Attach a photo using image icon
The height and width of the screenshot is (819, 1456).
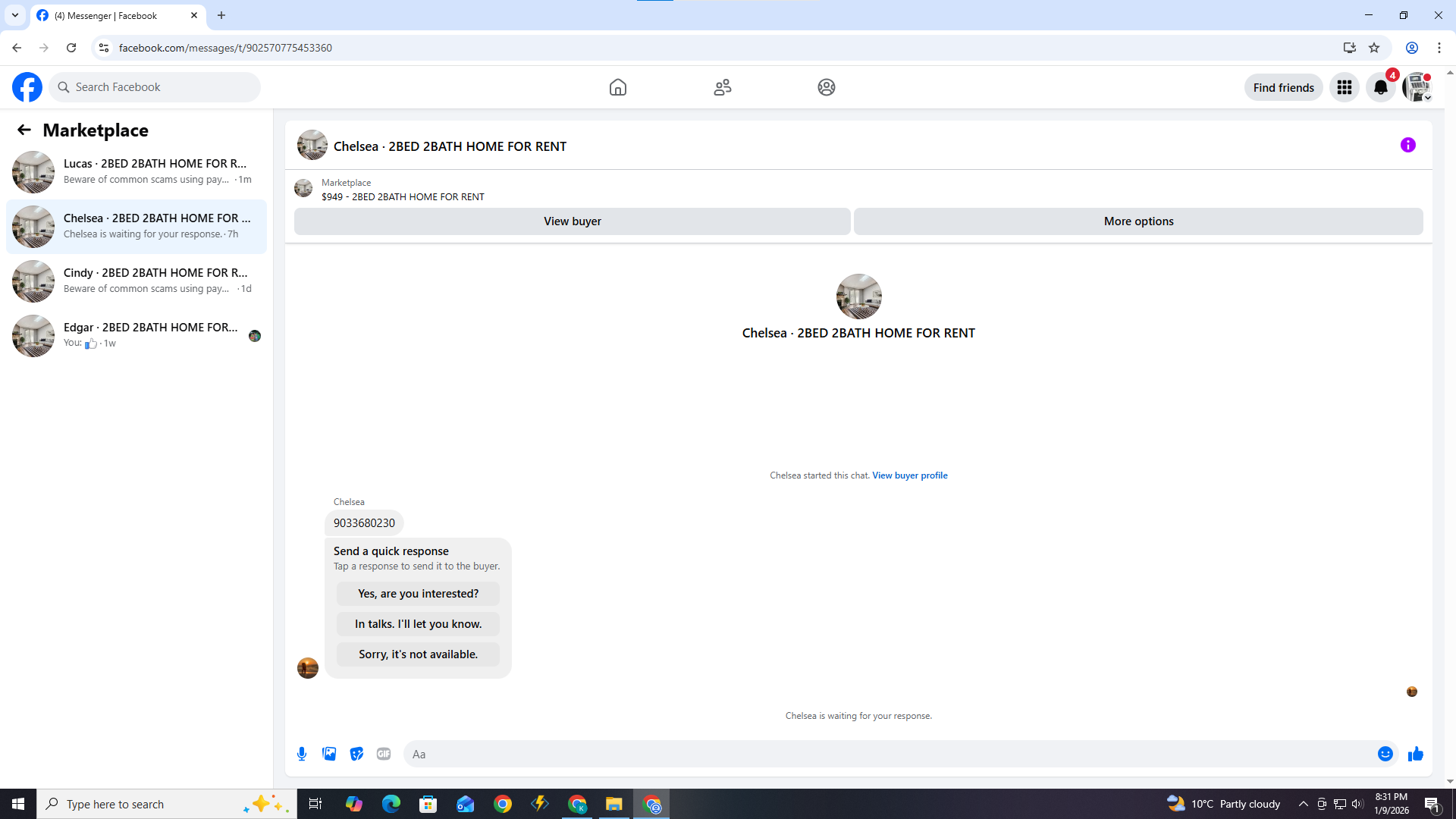click(x=329, y=754)
